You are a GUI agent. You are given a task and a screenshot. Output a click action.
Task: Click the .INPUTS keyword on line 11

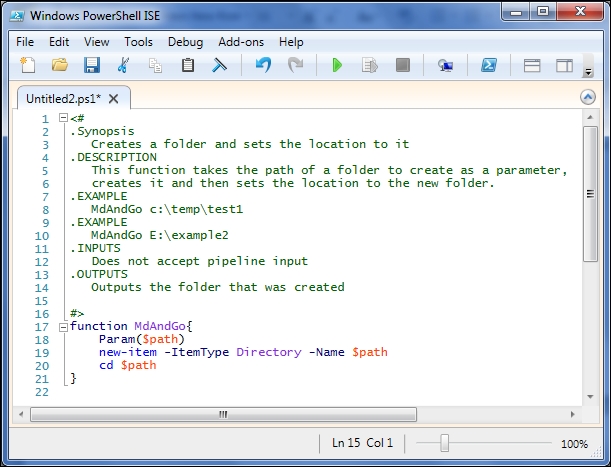point(95,248)
